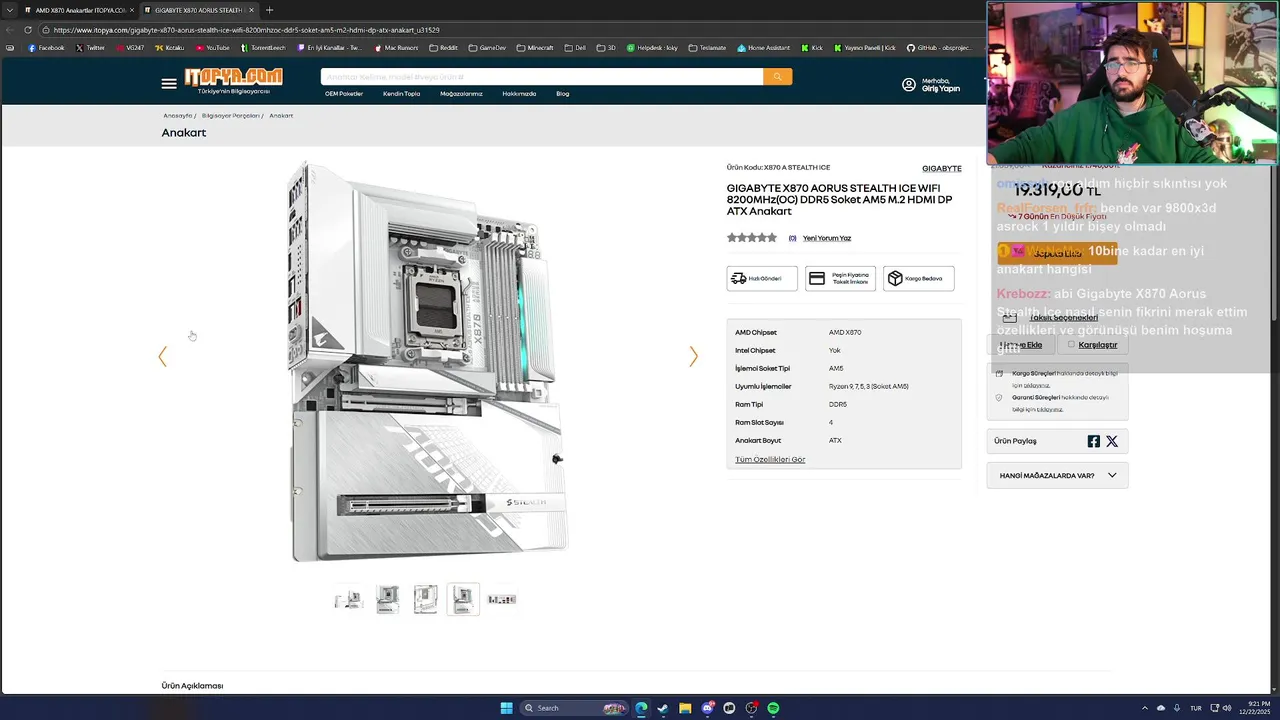The image size is (1280, 720).
Task: Click the Tüm Özellikleri Gör link
Action: coord(770,459)
